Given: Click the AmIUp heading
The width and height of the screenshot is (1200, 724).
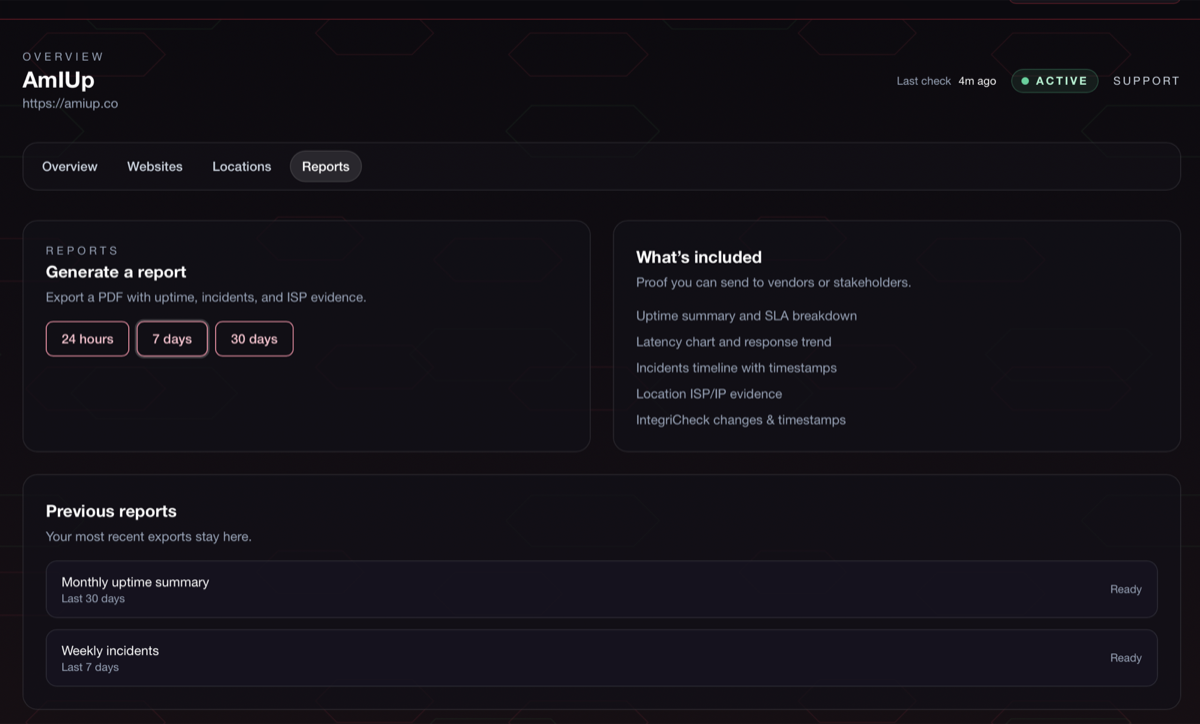Looking at the screenshot, I should [59, 80].
